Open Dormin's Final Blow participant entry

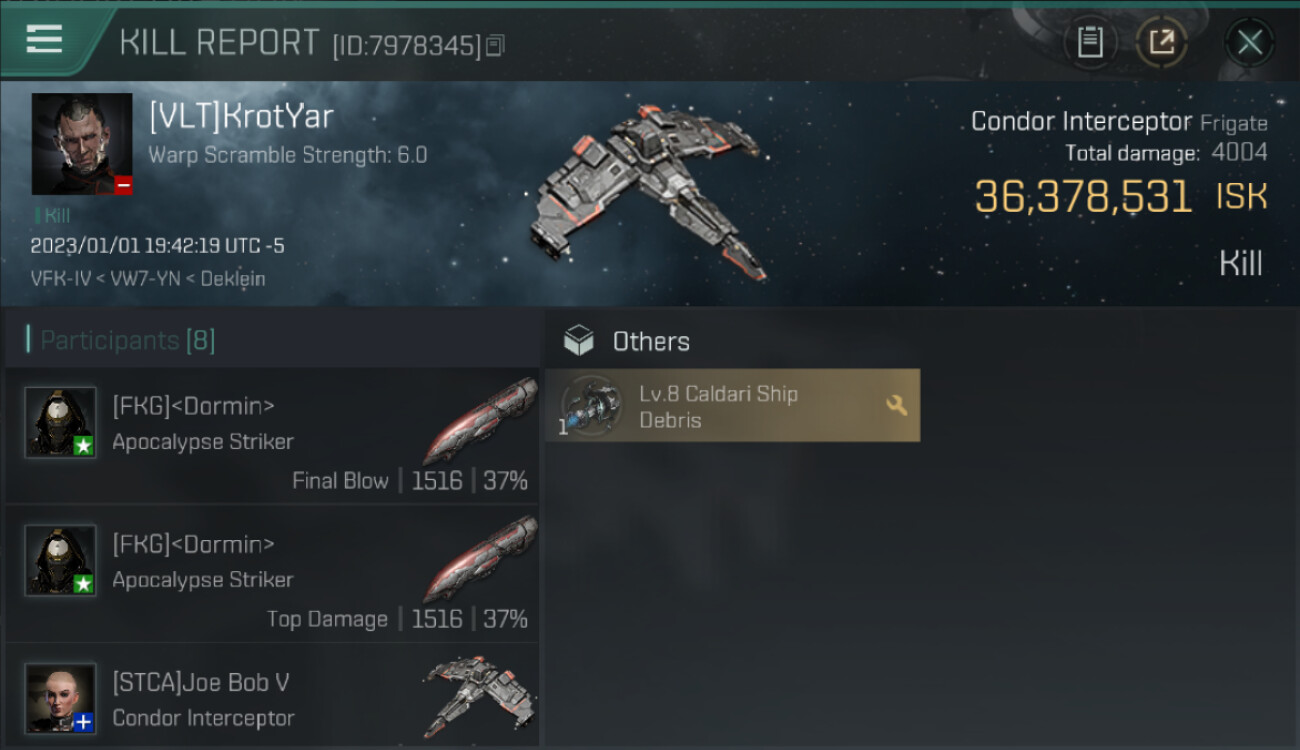coord(272,435)
